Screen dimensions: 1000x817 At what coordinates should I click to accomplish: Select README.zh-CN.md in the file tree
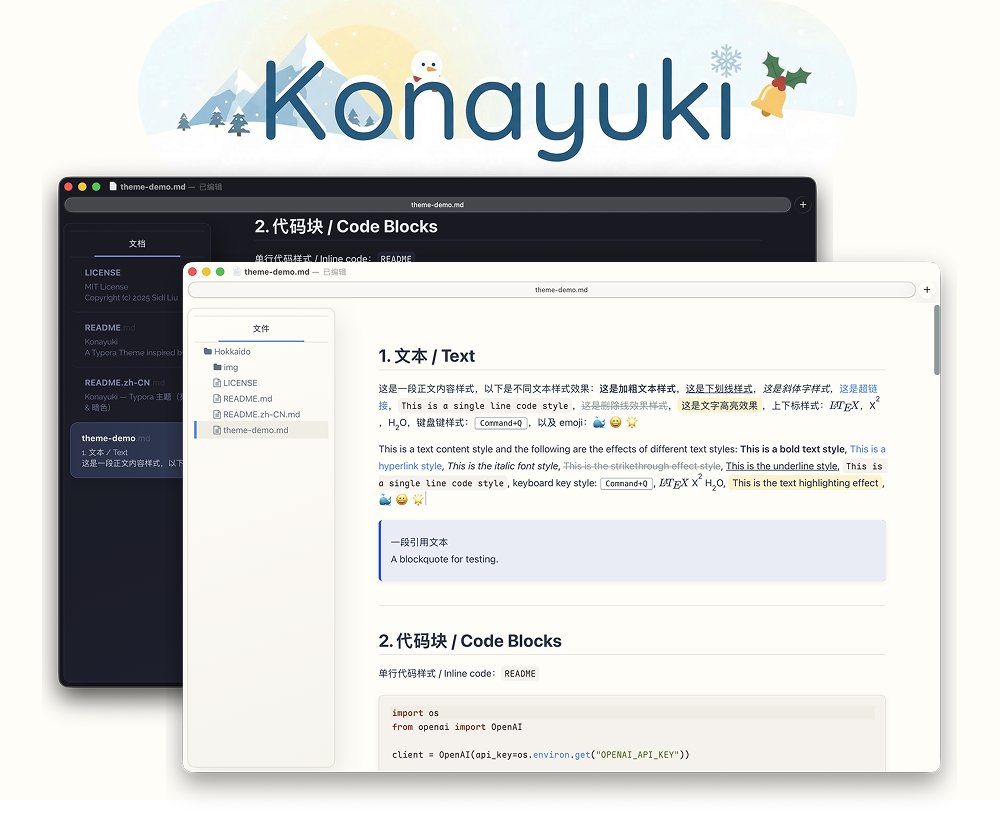[261, 414]
